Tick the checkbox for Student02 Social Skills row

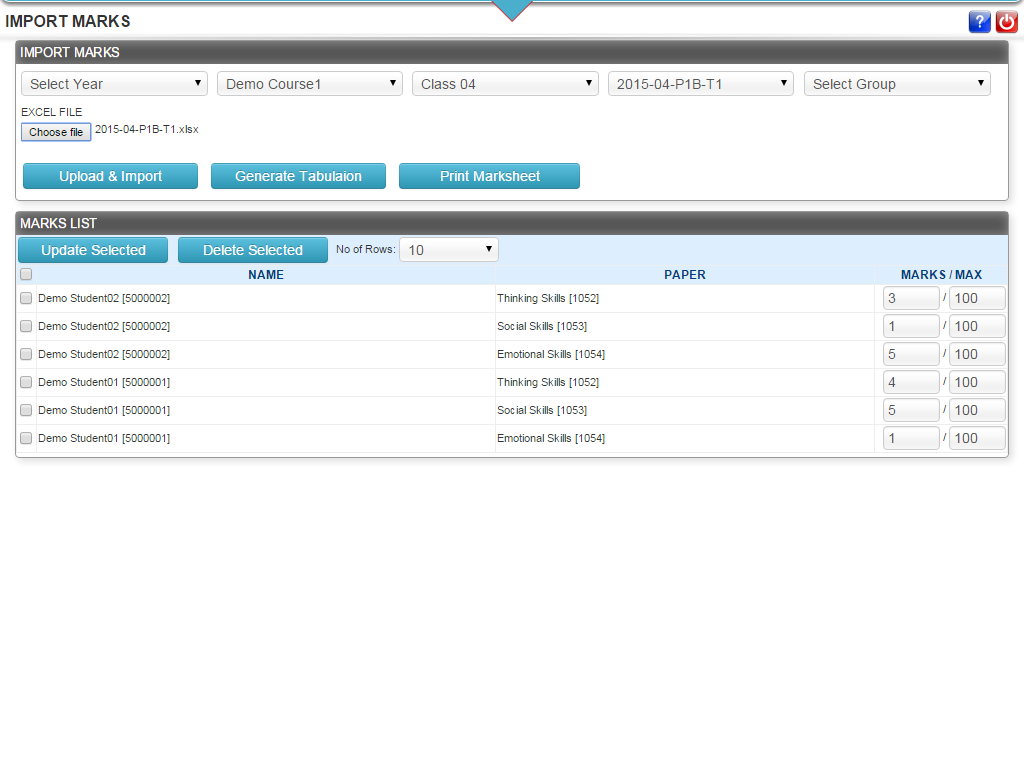point(26,327)
